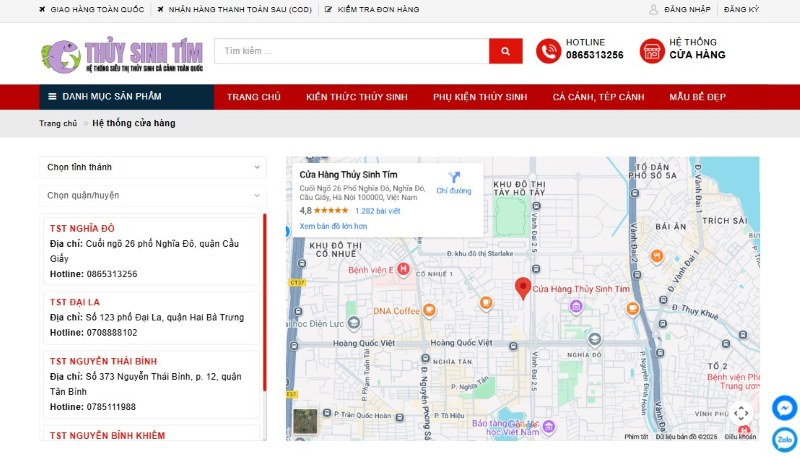Click Trang chủ in the breadcrumb
The height and width of the screenshot is (457, 800).
58,123
